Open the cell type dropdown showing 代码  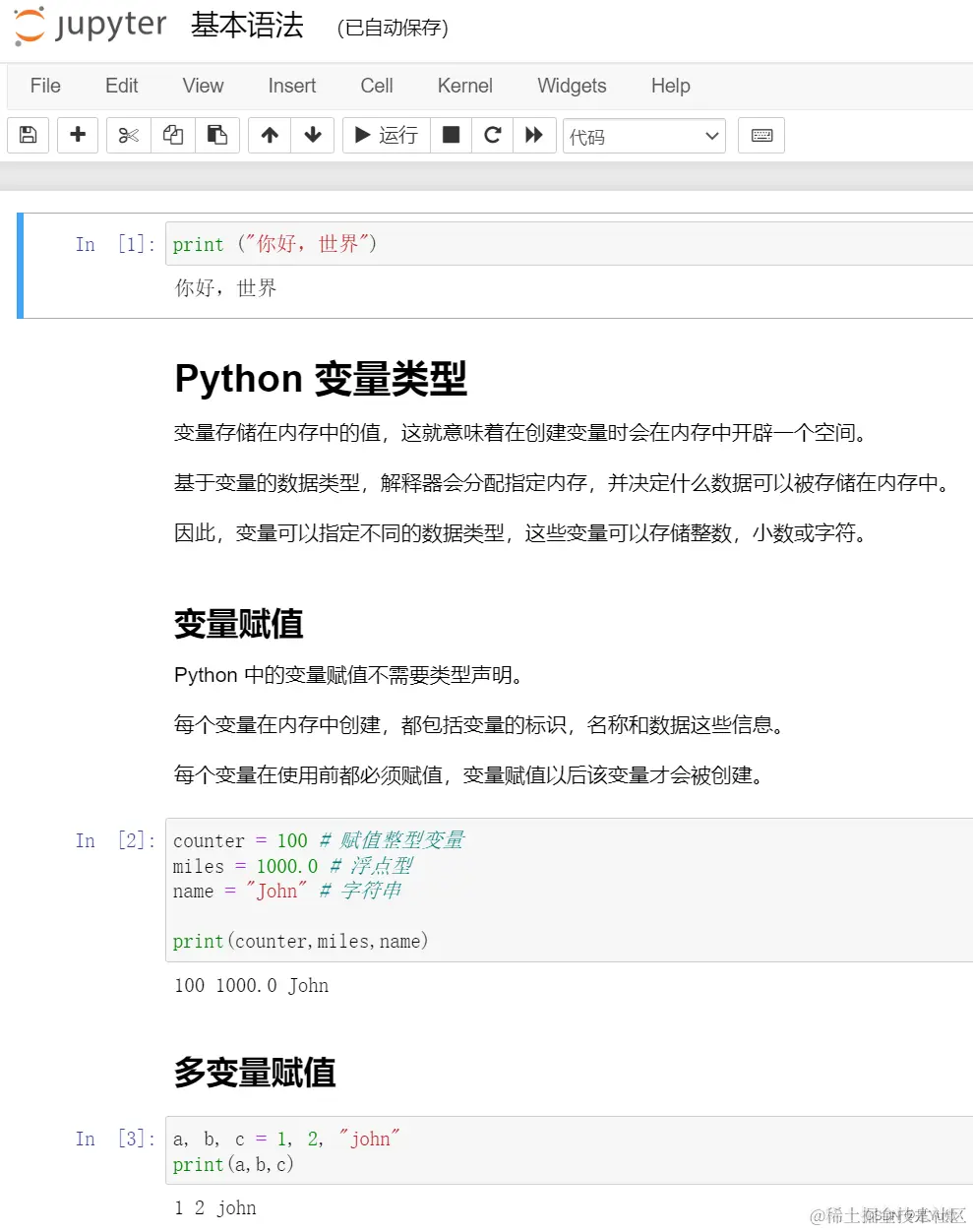coord(643,135)
